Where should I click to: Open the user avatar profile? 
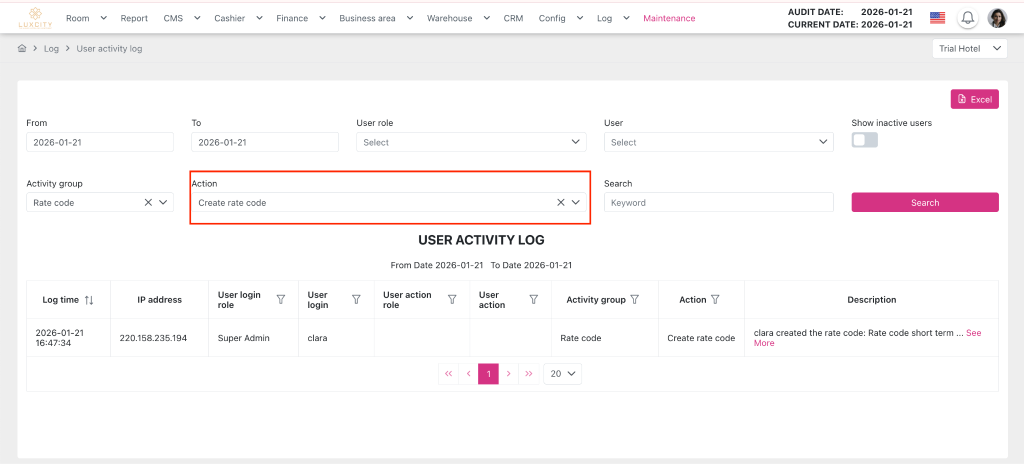pos(997,18)
